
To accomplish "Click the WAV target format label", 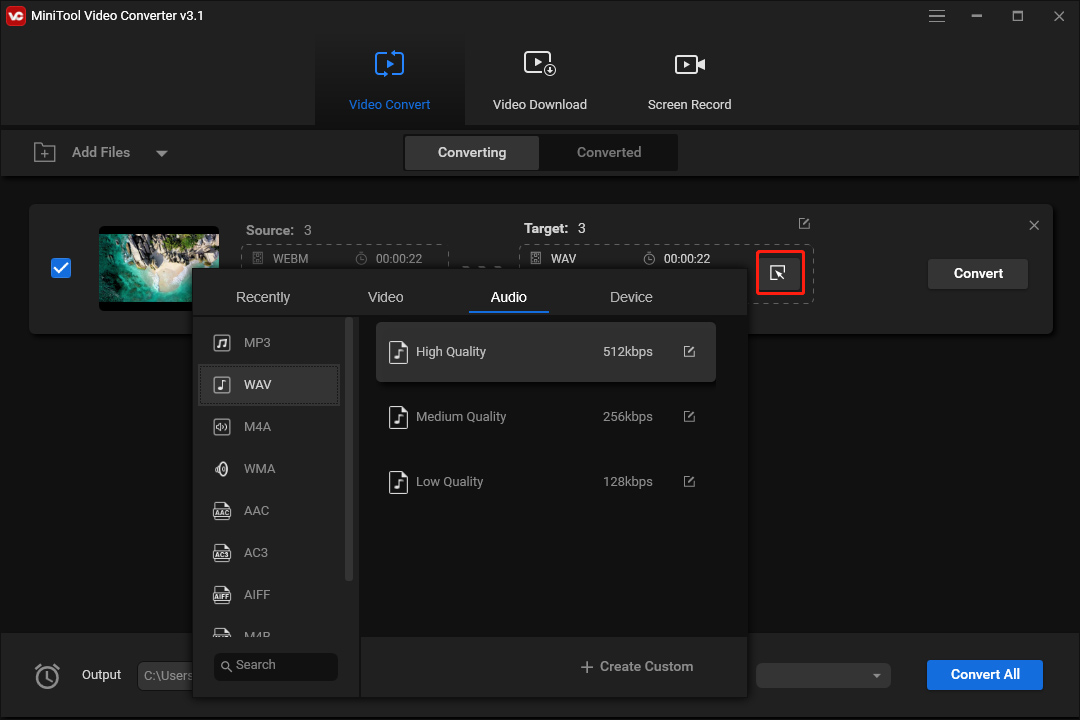I will pyautogui.click(x=563, y=258).
